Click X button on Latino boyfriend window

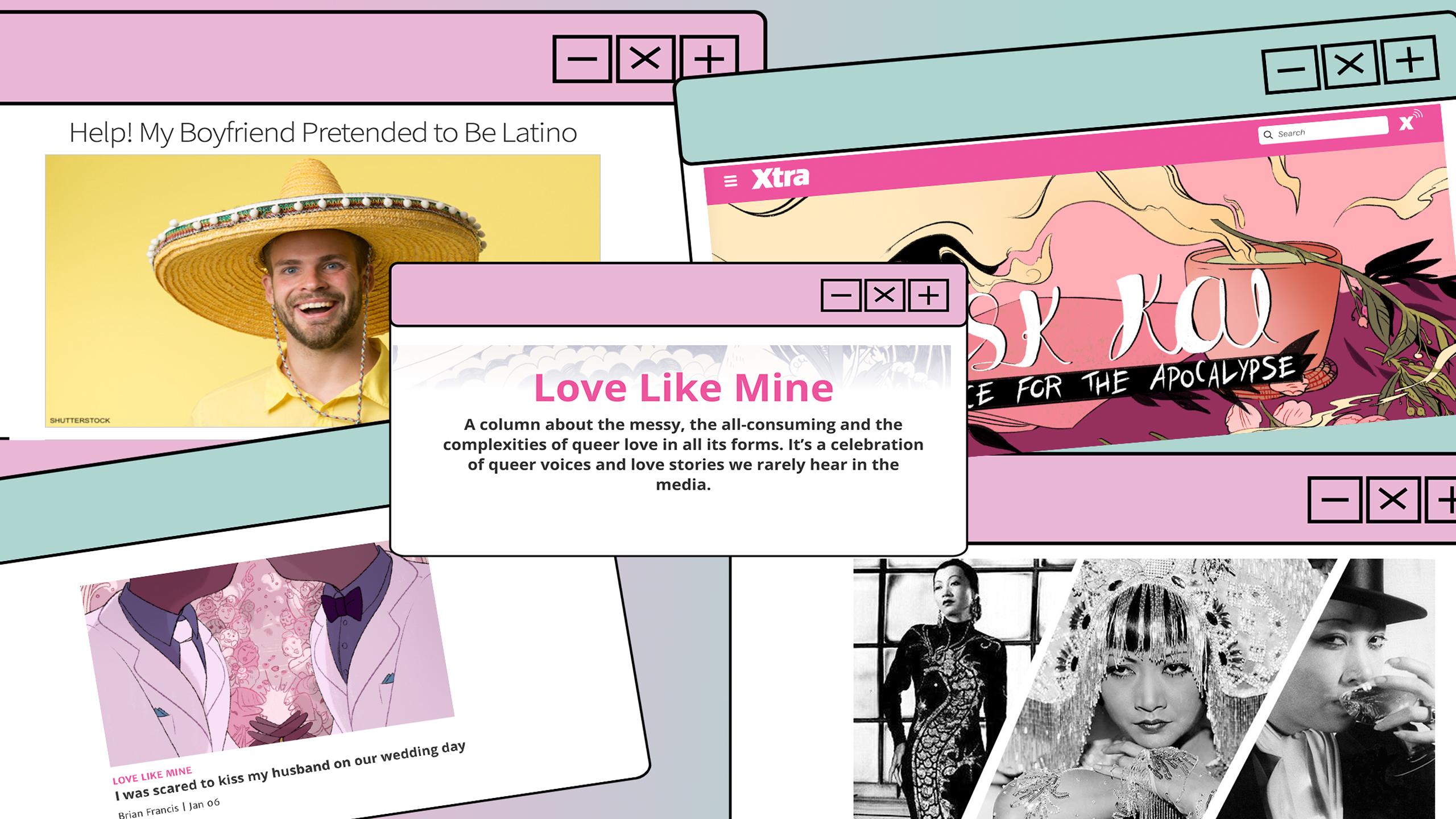pyautogui.click(x=645, y=59)
